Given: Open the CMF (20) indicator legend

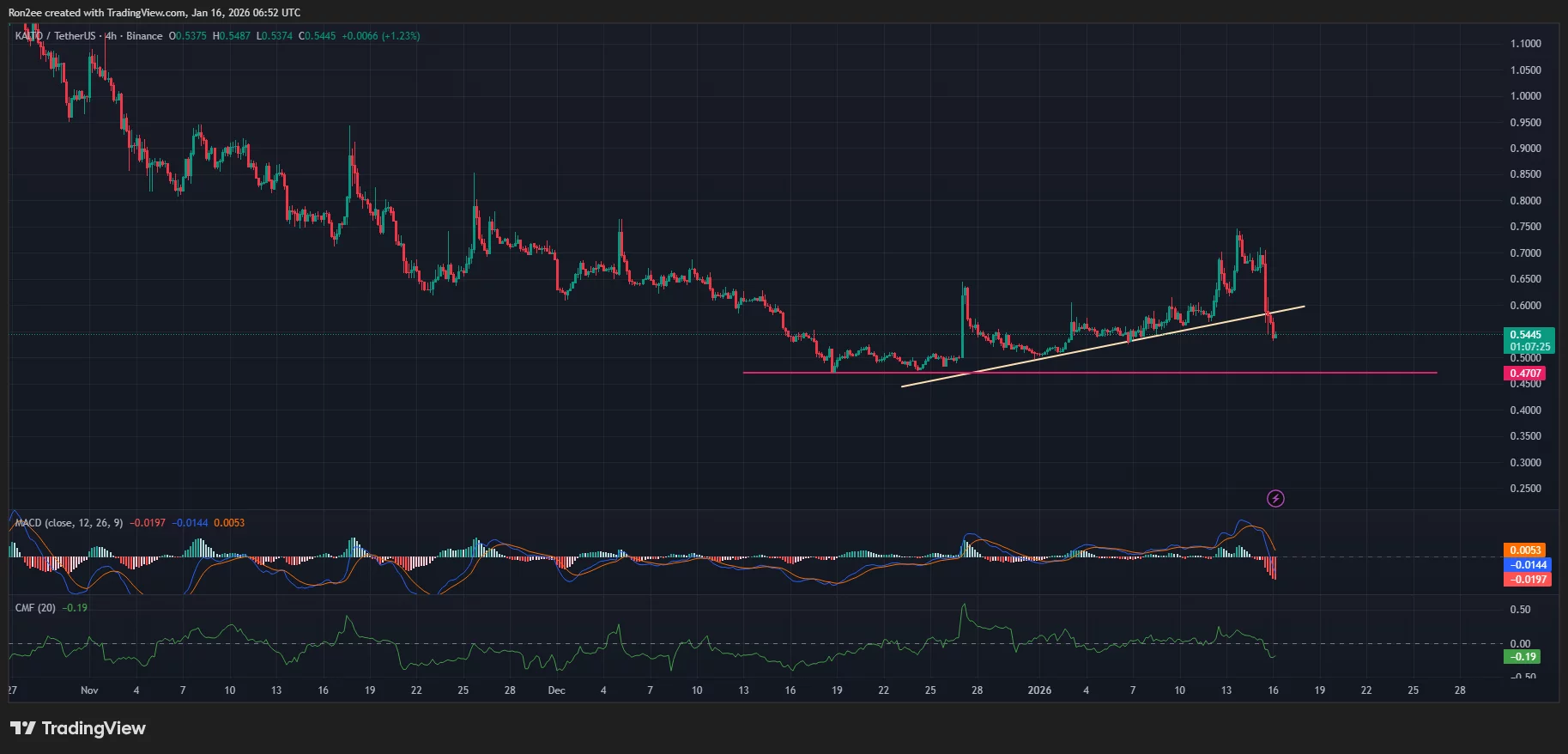Looking at the screenshot, I should pos(35,608).
